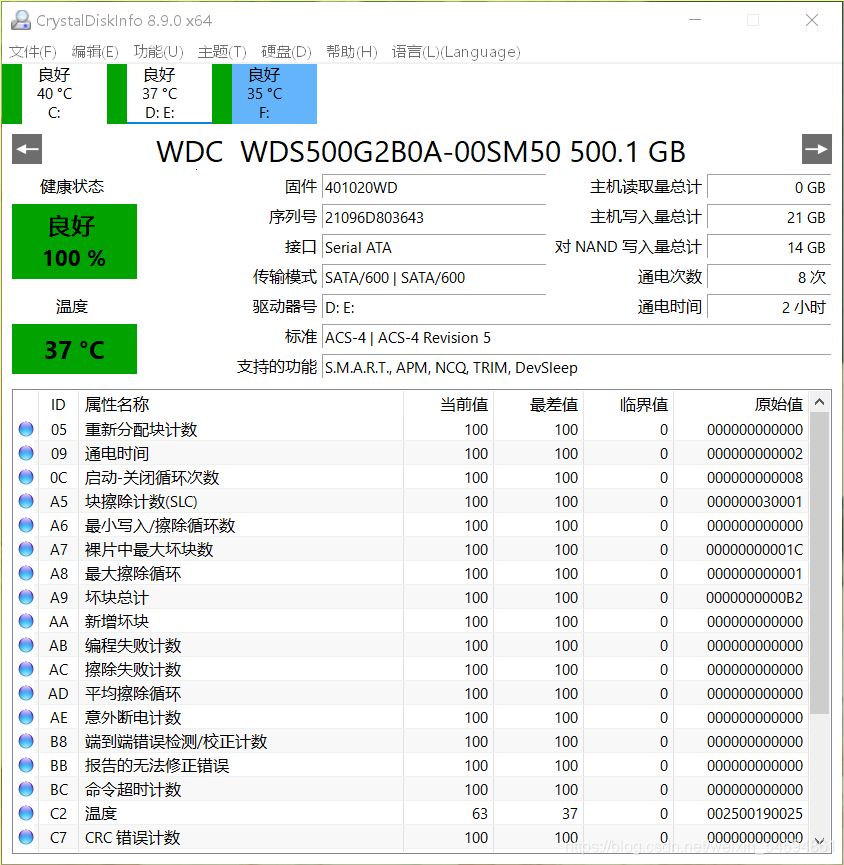Click the 接口 field Serial ATA
The width and height of the screenshot is (844, 865).
point(434,248)
